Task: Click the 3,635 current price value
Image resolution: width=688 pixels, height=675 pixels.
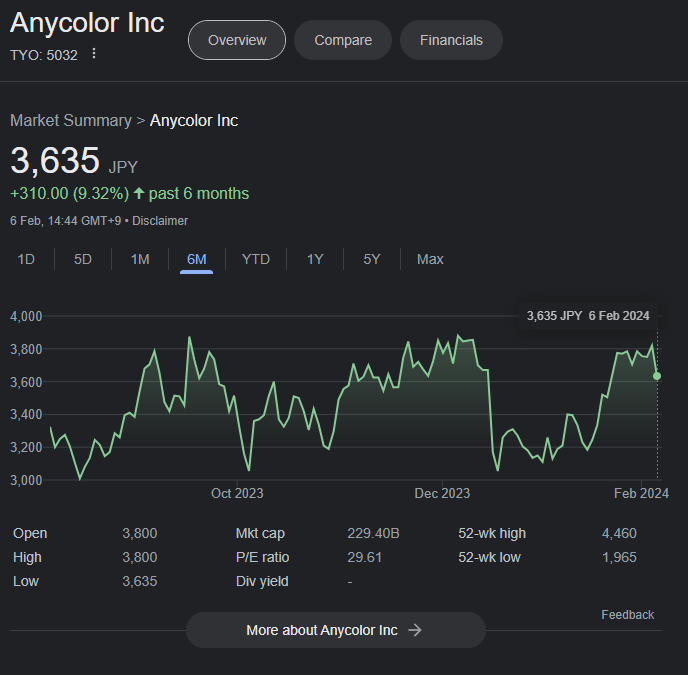Action: coord(55,160)
